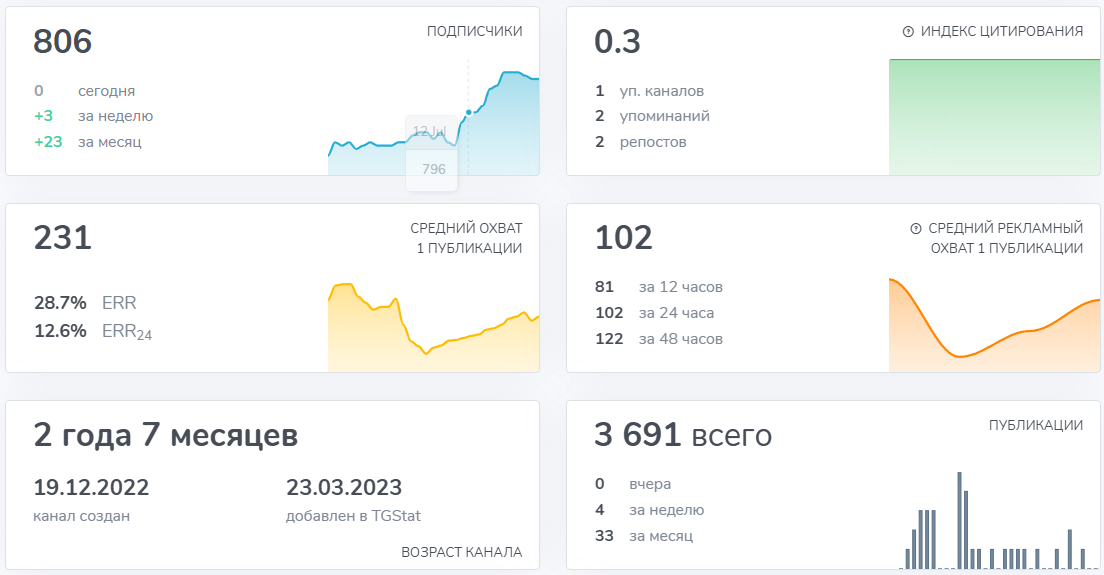
Task: Click the yellow average reach chart
Action: 434,327
